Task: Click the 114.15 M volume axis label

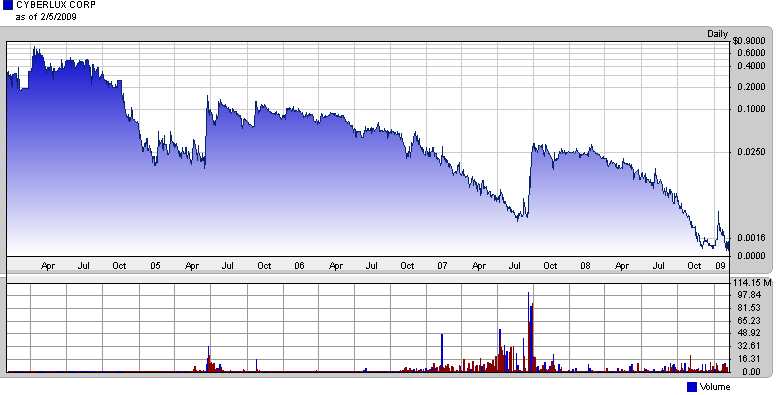Action: (752, 283)
